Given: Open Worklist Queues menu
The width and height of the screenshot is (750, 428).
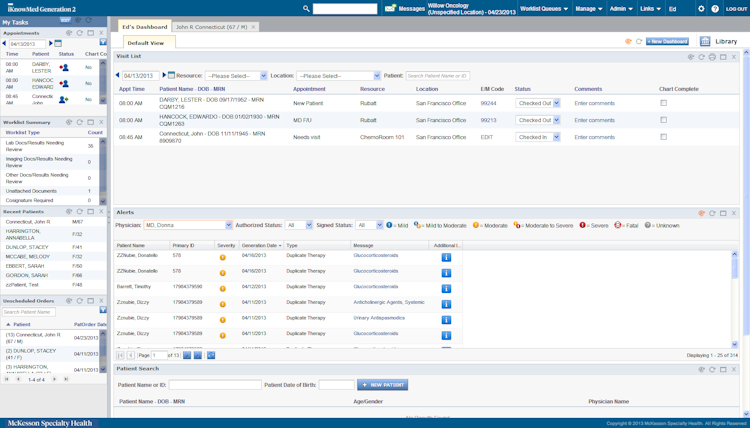Looking at the screenshot, I should 544,9.
